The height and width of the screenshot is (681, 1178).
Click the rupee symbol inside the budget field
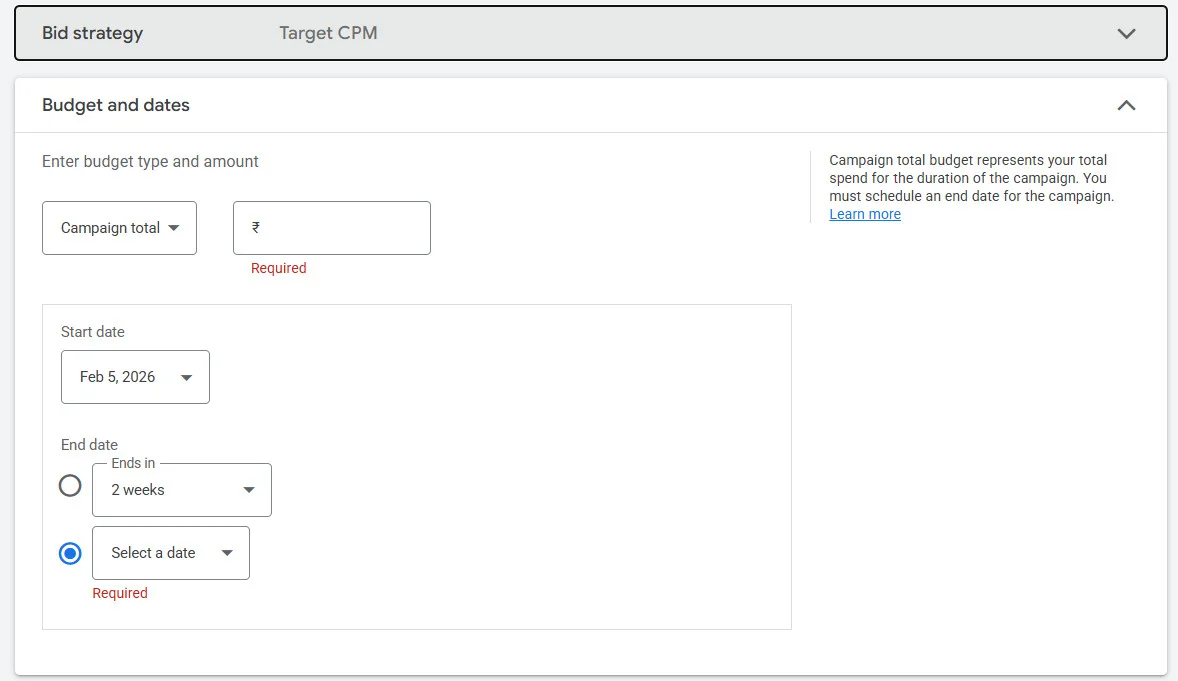pyautogui.click(x=253, y=227)
